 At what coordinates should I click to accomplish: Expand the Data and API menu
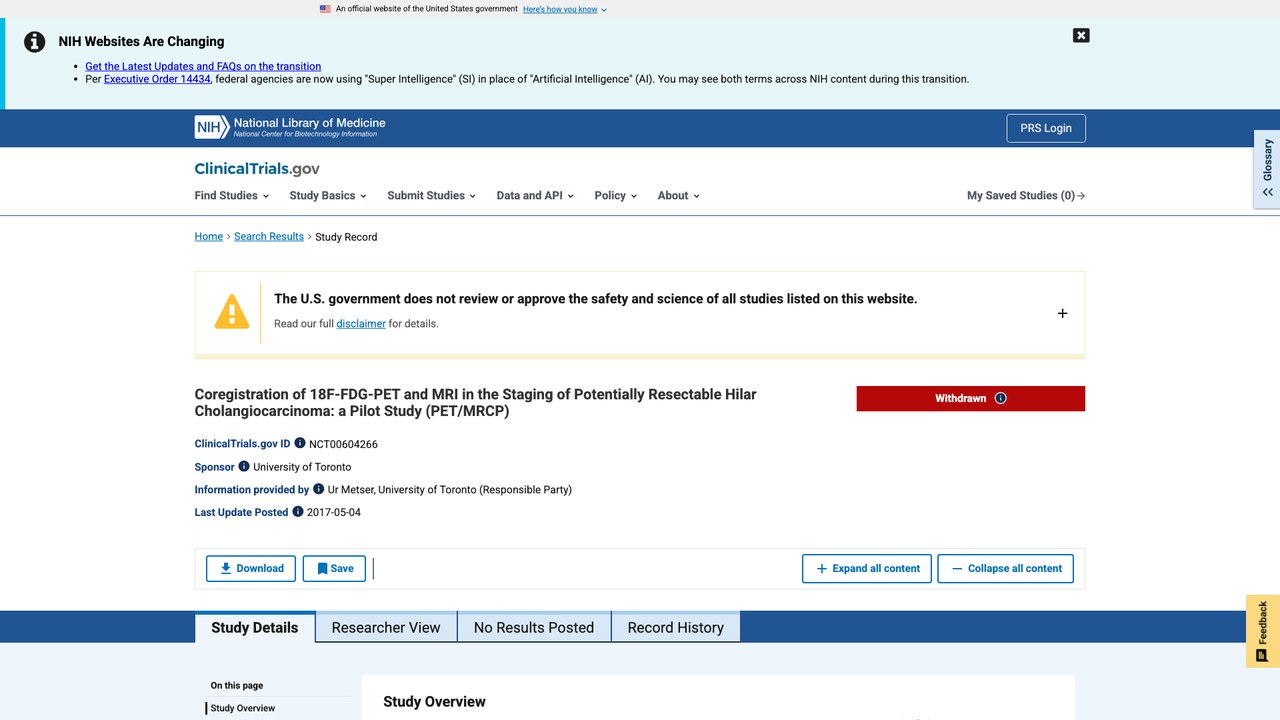click(535, 196)
